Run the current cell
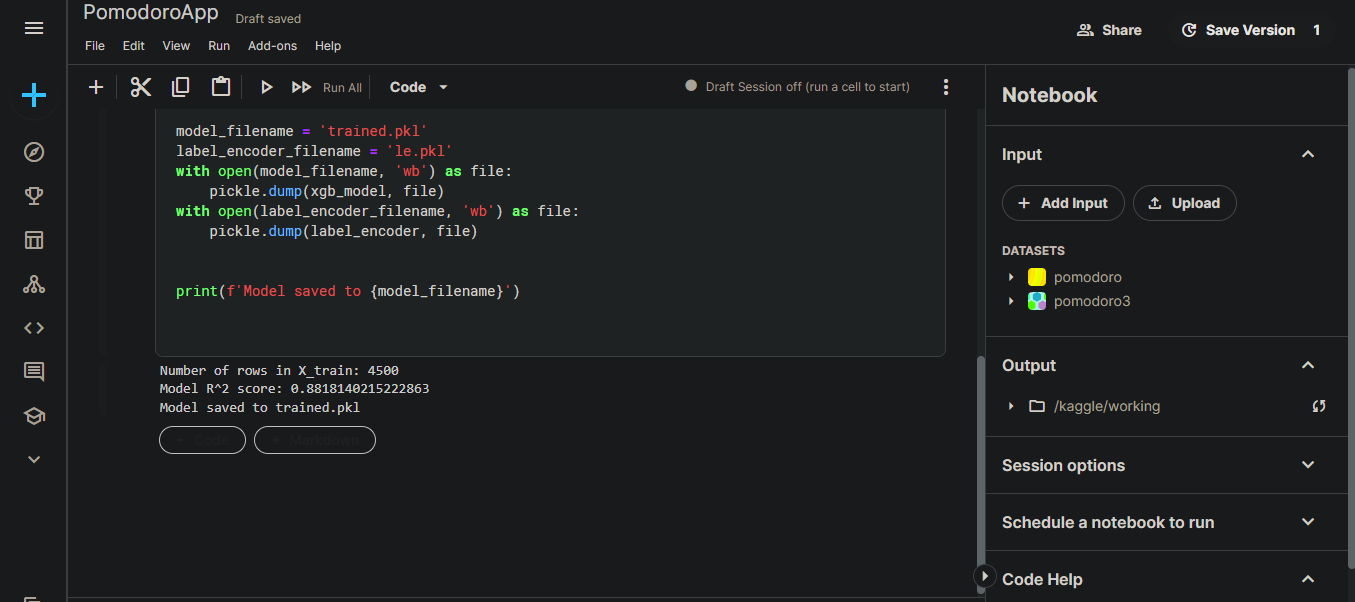This screenshot has height=602, width=1355. 266,87
